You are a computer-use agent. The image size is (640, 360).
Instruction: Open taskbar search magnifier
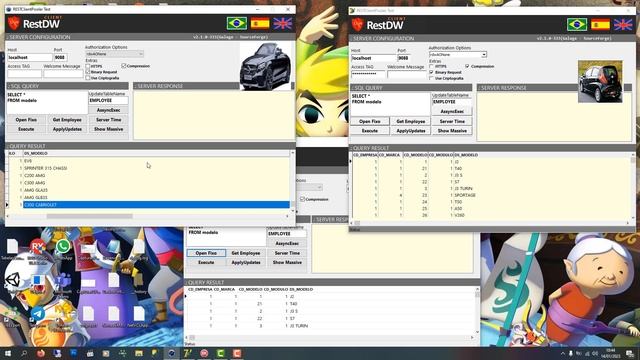point(24,353)
